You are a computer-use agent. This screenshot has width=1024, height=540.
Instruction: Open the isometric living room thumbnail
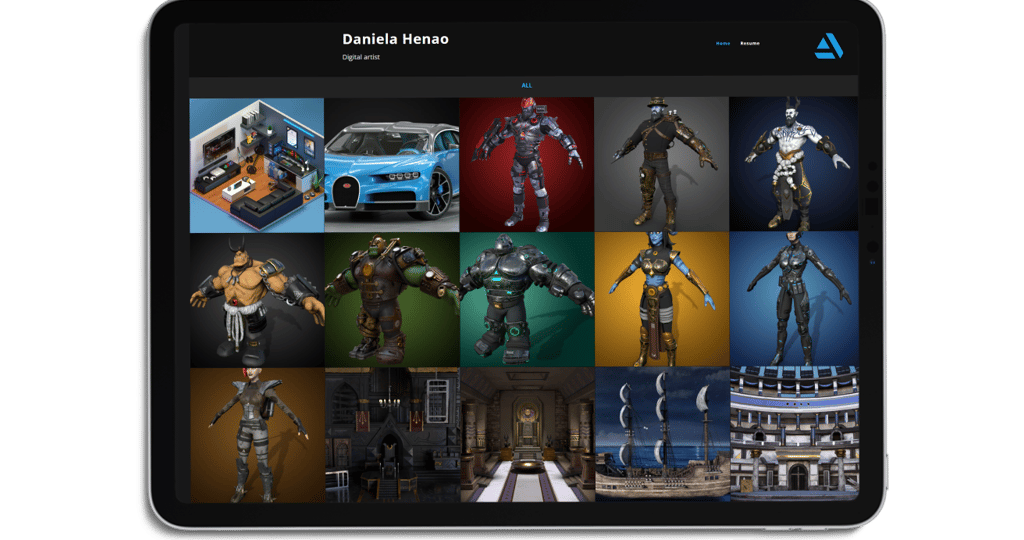pos(257,165)
